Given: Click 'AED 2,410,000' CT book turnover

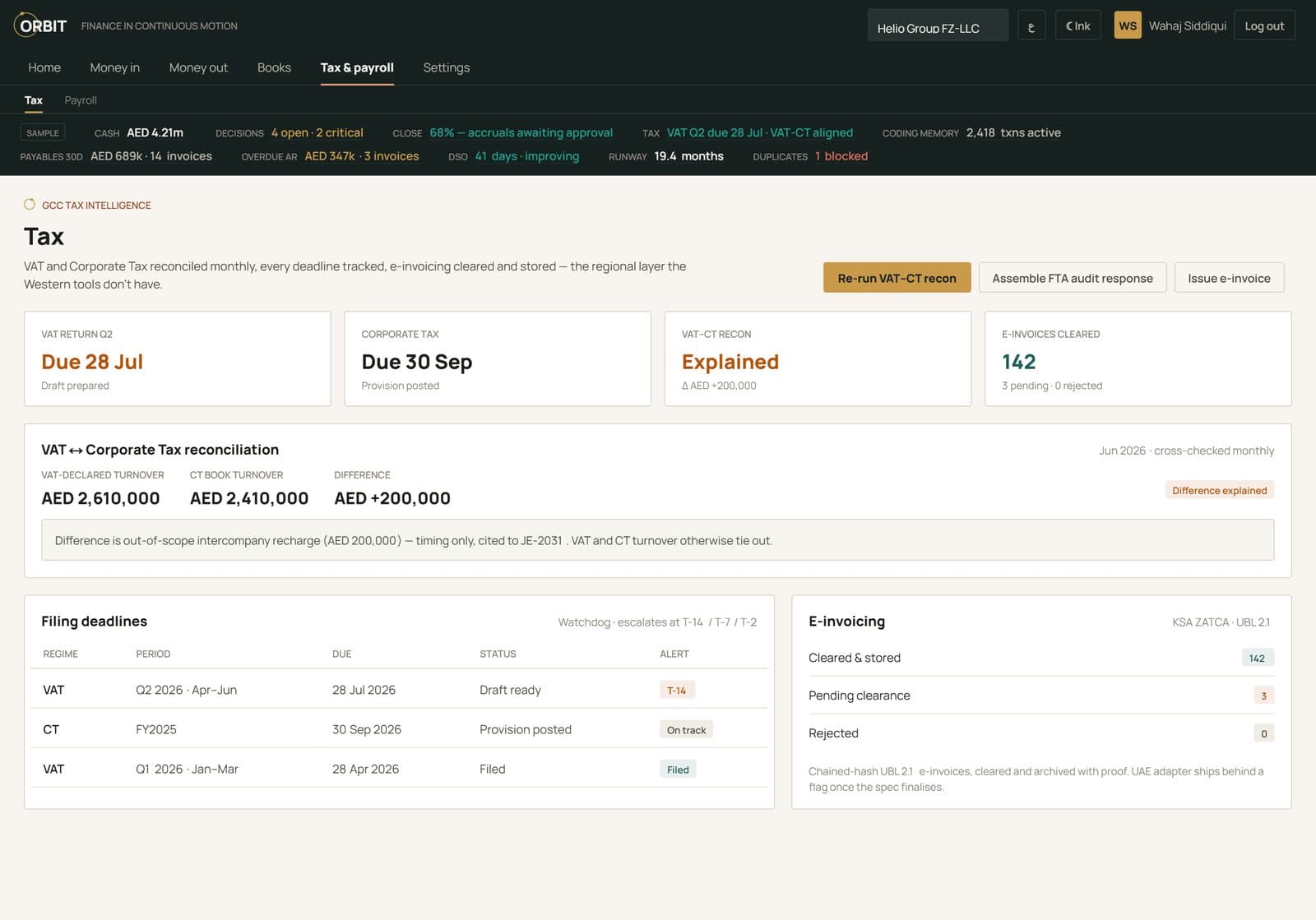Looking at the screenshot, I should (249, 498).
